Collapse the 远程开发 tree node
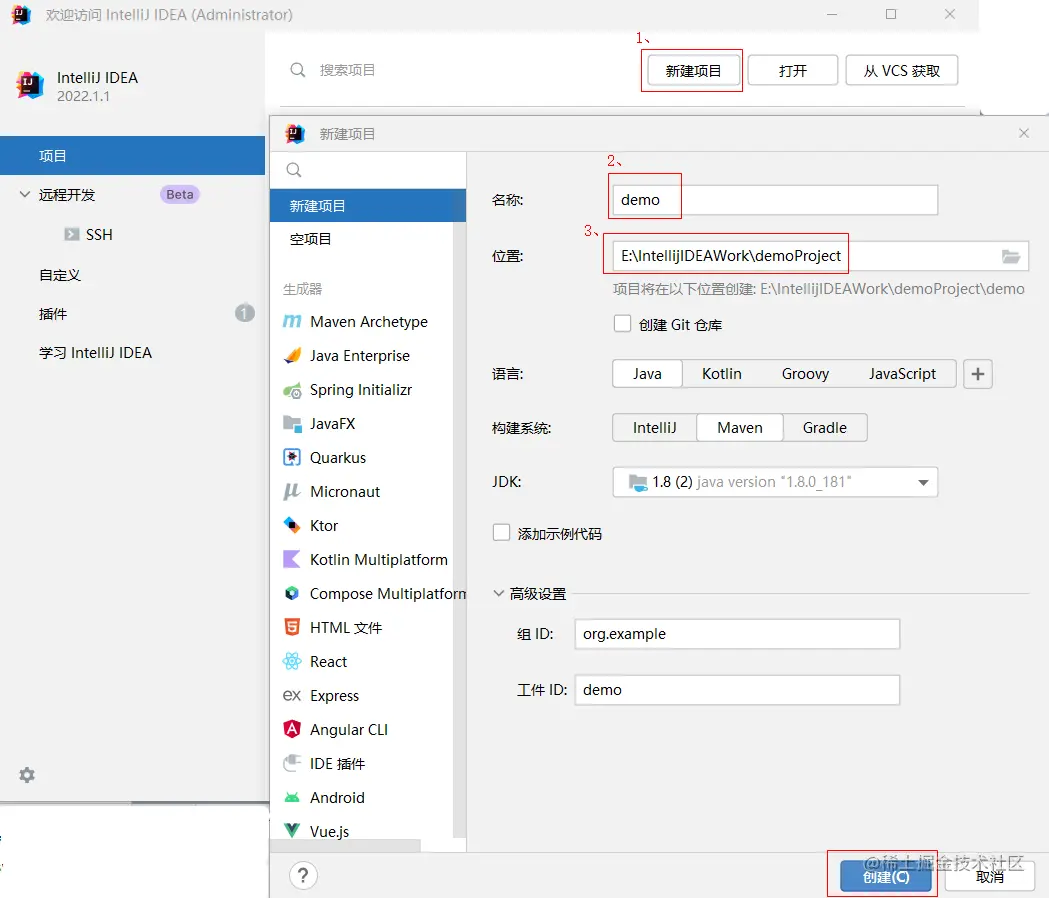This screenshot has width=1049, height=898. tap(25, 195)
